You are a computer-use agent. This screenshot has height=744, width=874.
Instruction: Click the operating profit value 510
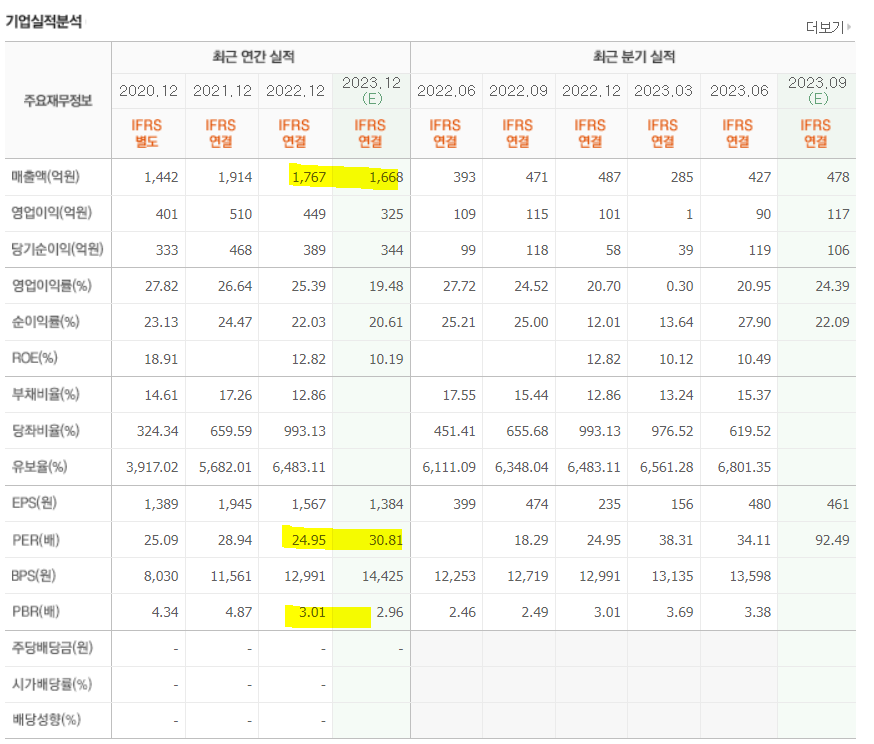pyautogui.click(x=241, y=214)
